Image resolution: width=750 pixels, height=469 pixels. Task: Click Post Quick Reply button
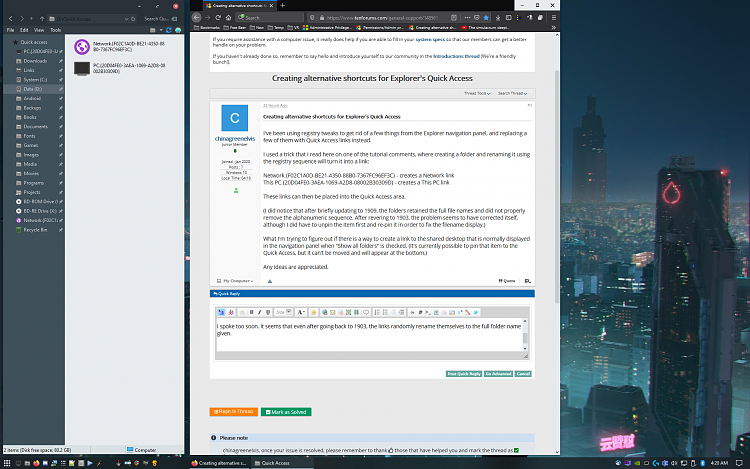(464, 374)
